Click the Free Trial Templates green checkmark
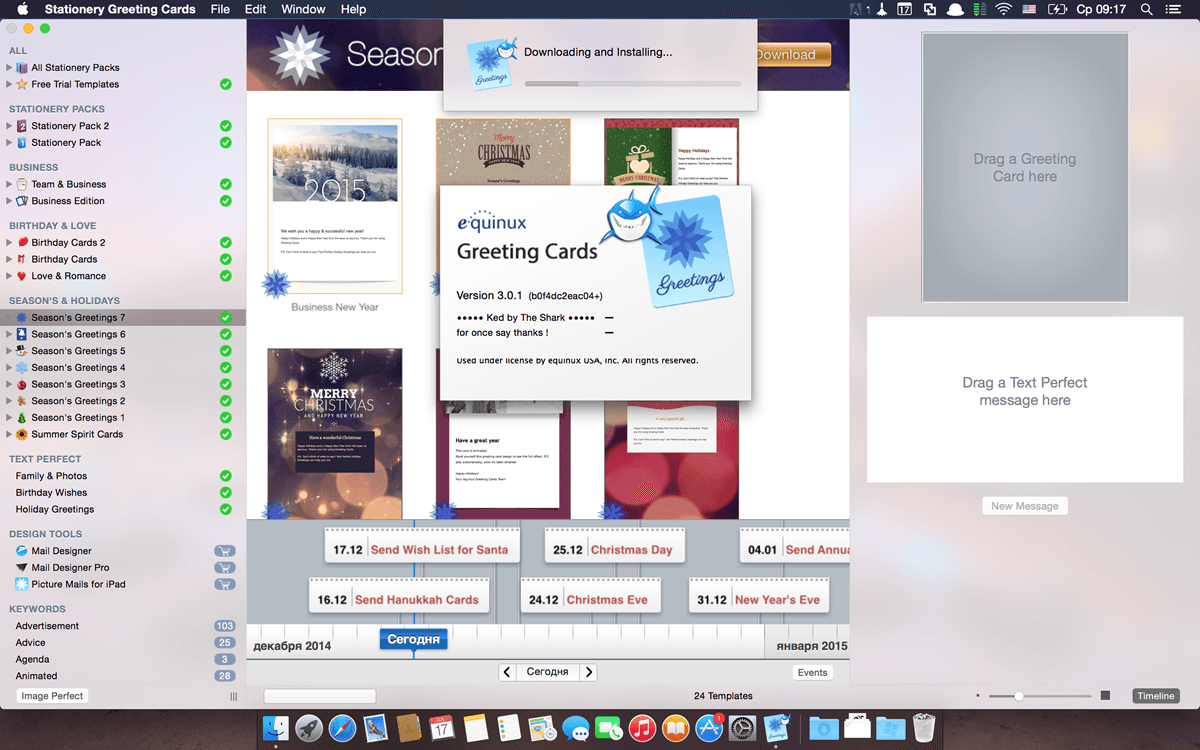Viewport: 1200px width, 750px height. coord(226,85)
